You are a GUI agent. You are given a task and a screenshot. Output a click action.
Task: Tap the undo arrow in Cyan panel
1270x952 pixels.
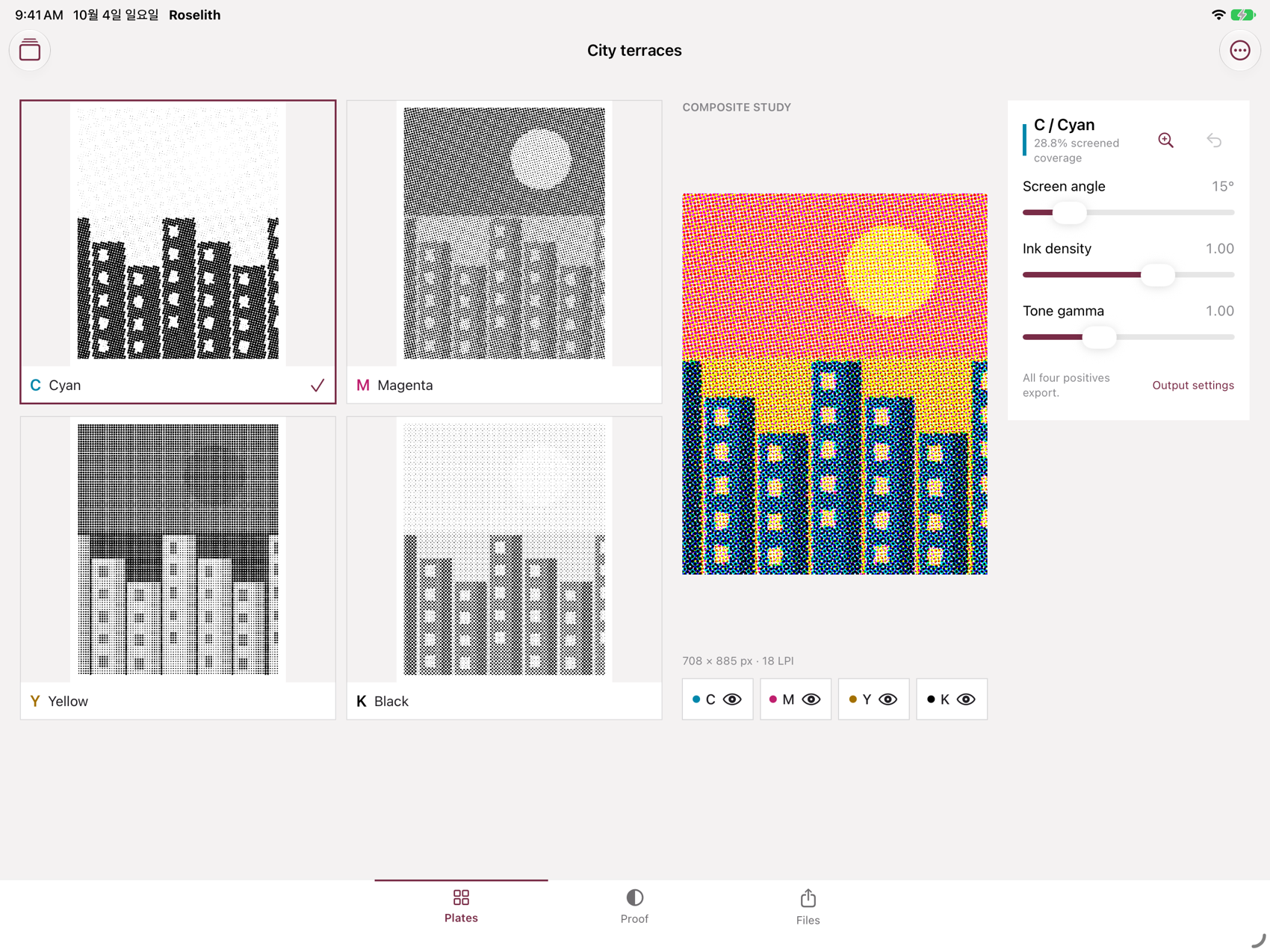1214,140
